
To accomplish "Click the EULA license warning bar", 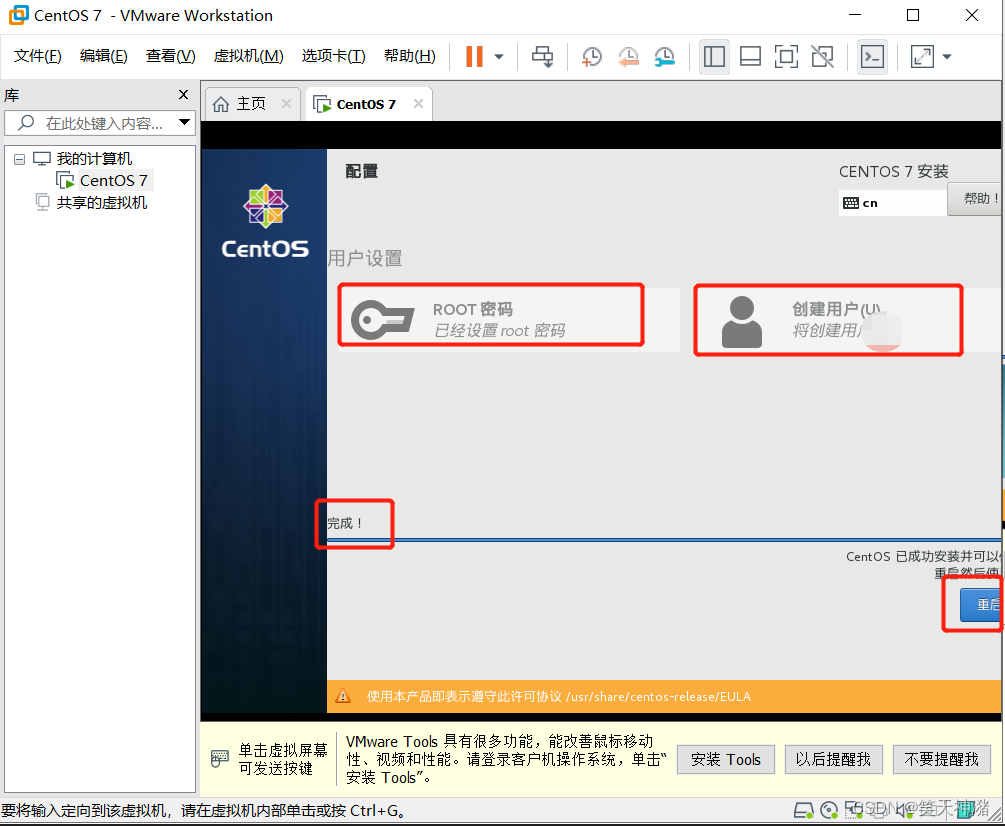I will [x=664, y=696].
